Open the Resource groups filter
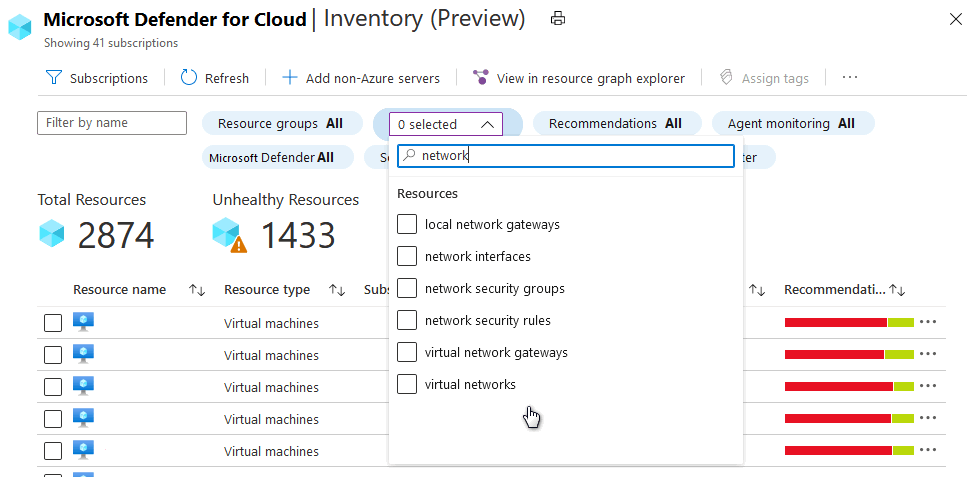 [x=280, y=123]
